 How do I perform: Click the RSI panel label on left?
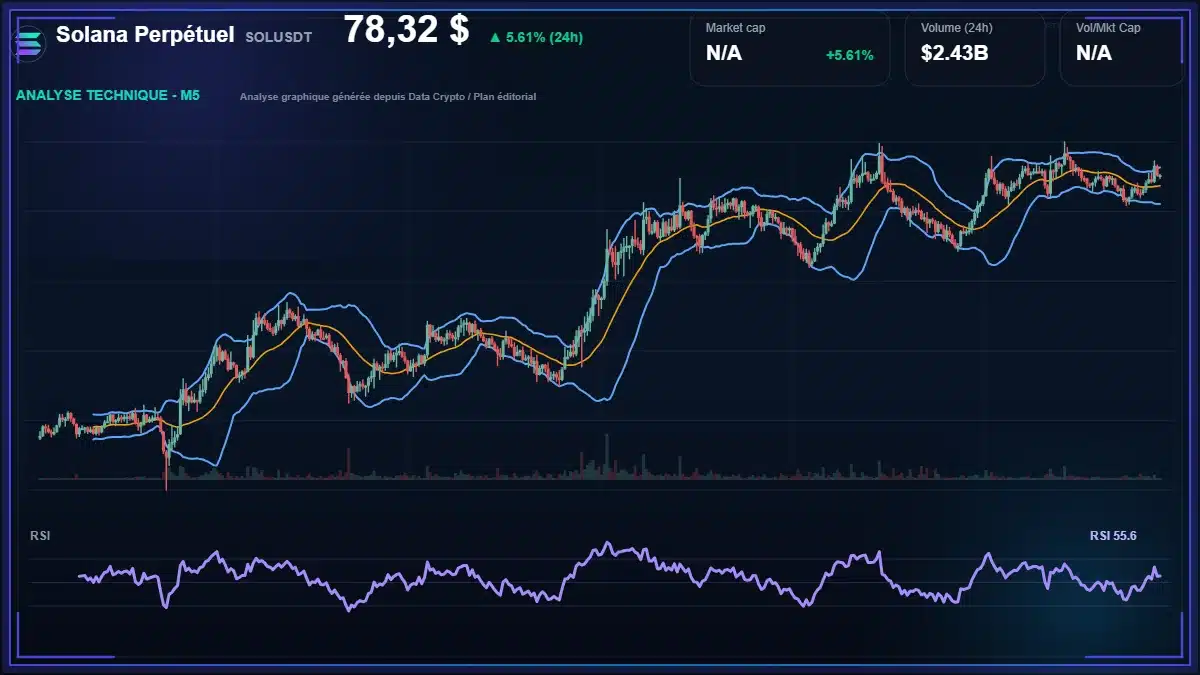click(40, 536)
